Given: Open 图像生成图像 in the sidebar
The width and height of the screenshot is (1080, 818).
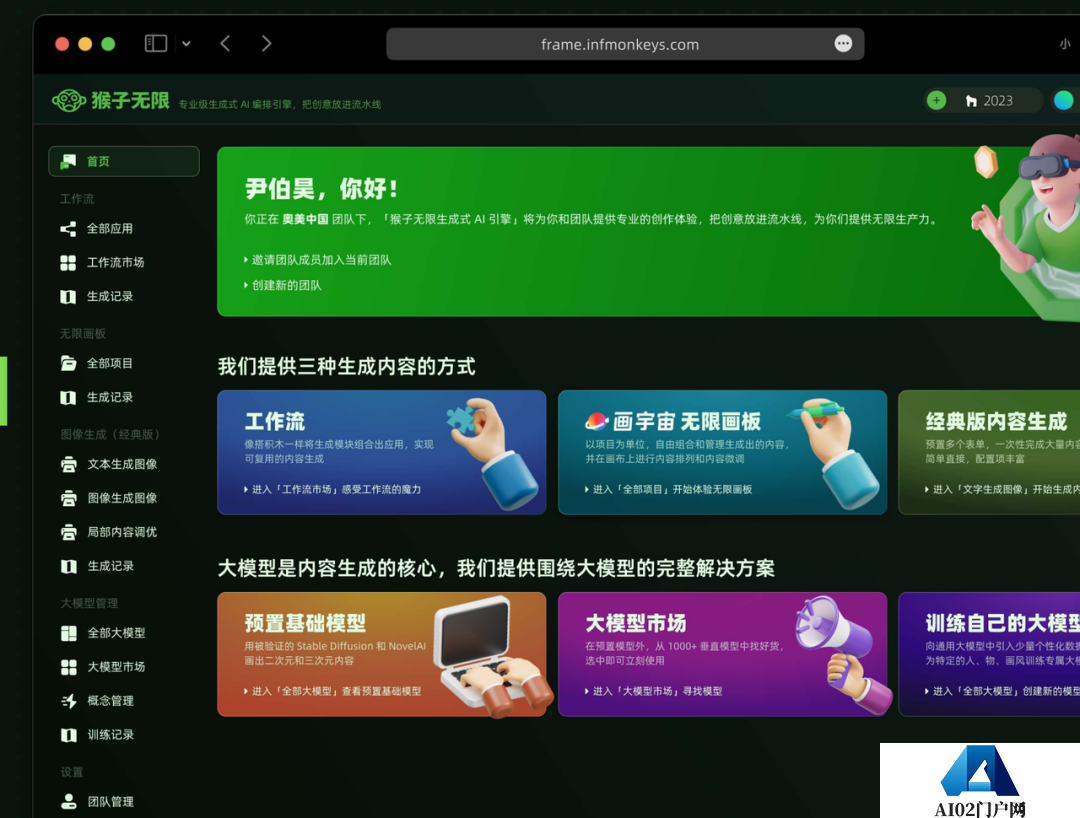Looking at the screenshot, I should click(124, 498).
